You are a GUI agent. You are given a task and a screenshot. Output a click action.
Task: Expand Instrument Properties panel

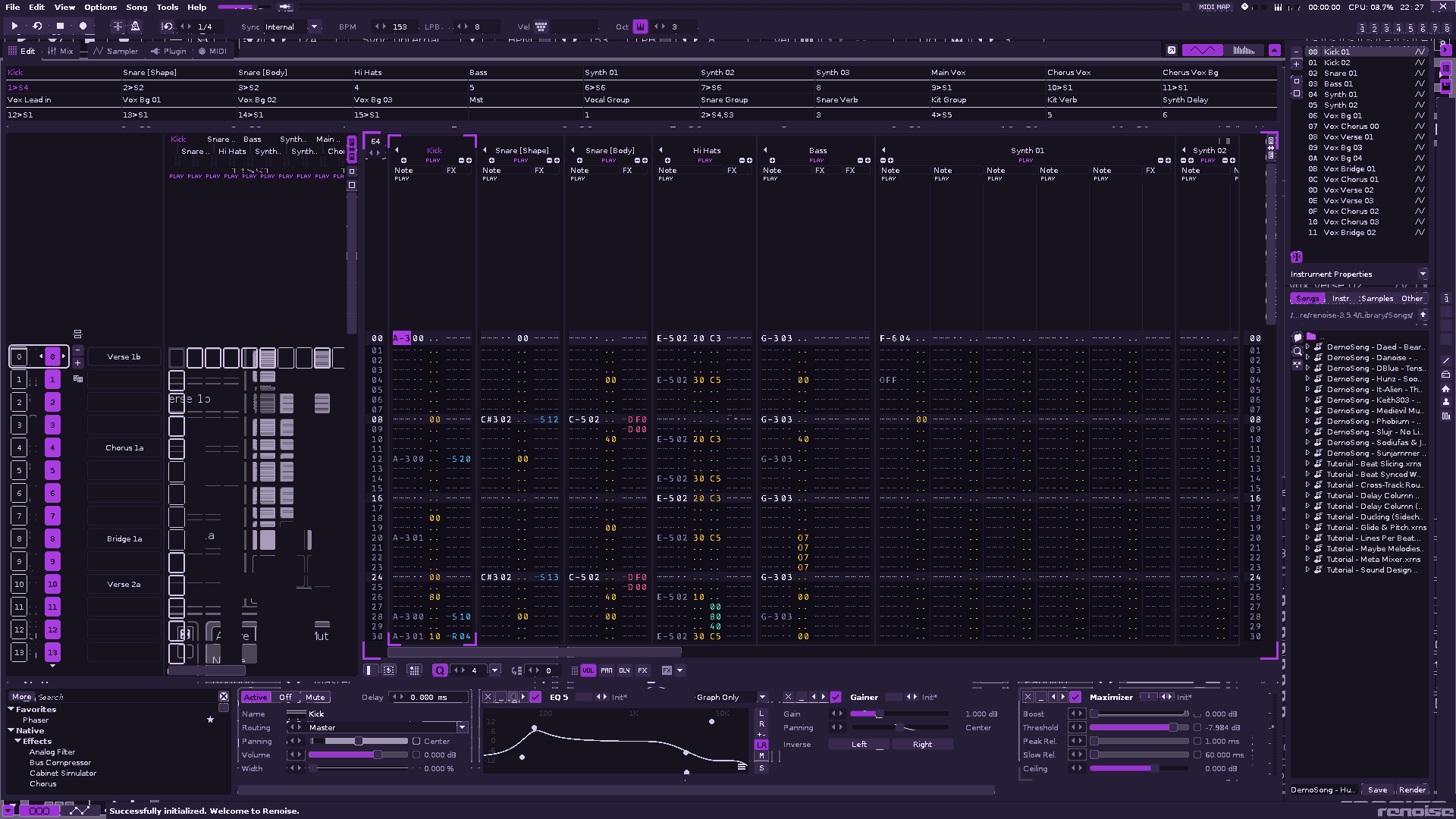pyautogui.click(x=1423, y=275)
